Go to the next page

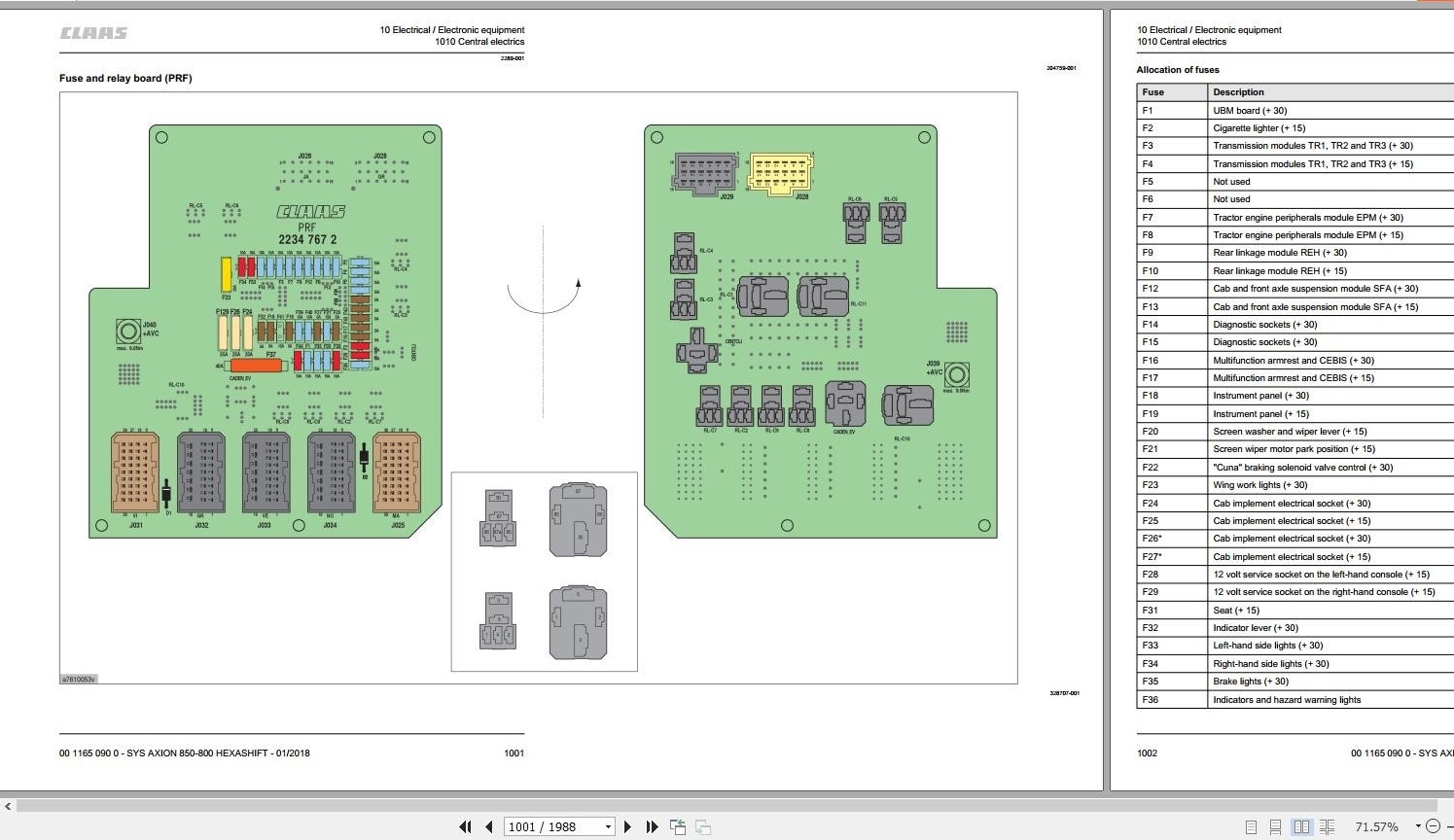pyautogui.click(x=627, y=826)
